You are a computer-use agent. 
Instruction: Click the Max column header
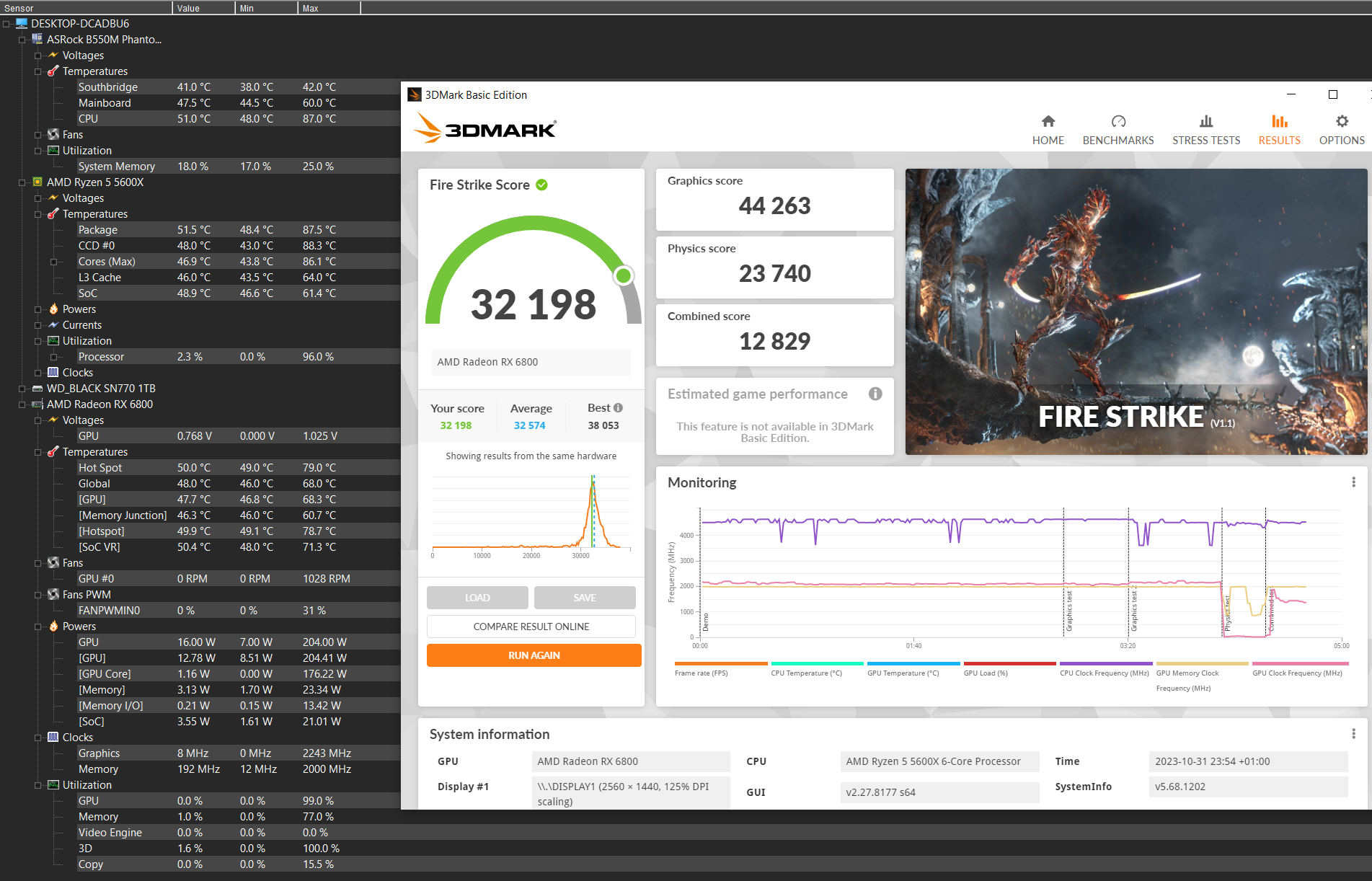[330, 8]
